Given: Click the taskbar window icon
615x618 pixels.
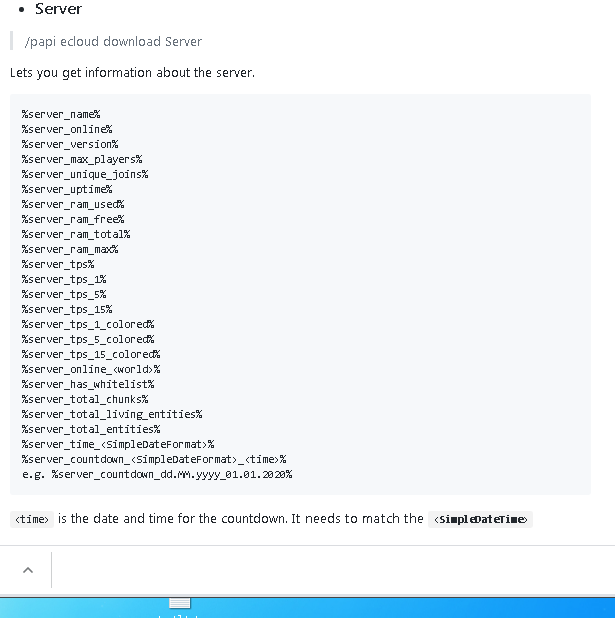Looking at the screenshot, I should coord(180,603).
